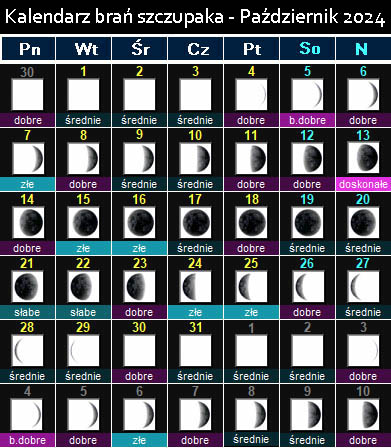Choose the moon picture on November 4
The width and height of the screenshot is (391, 448).
(x=27, y=414)
